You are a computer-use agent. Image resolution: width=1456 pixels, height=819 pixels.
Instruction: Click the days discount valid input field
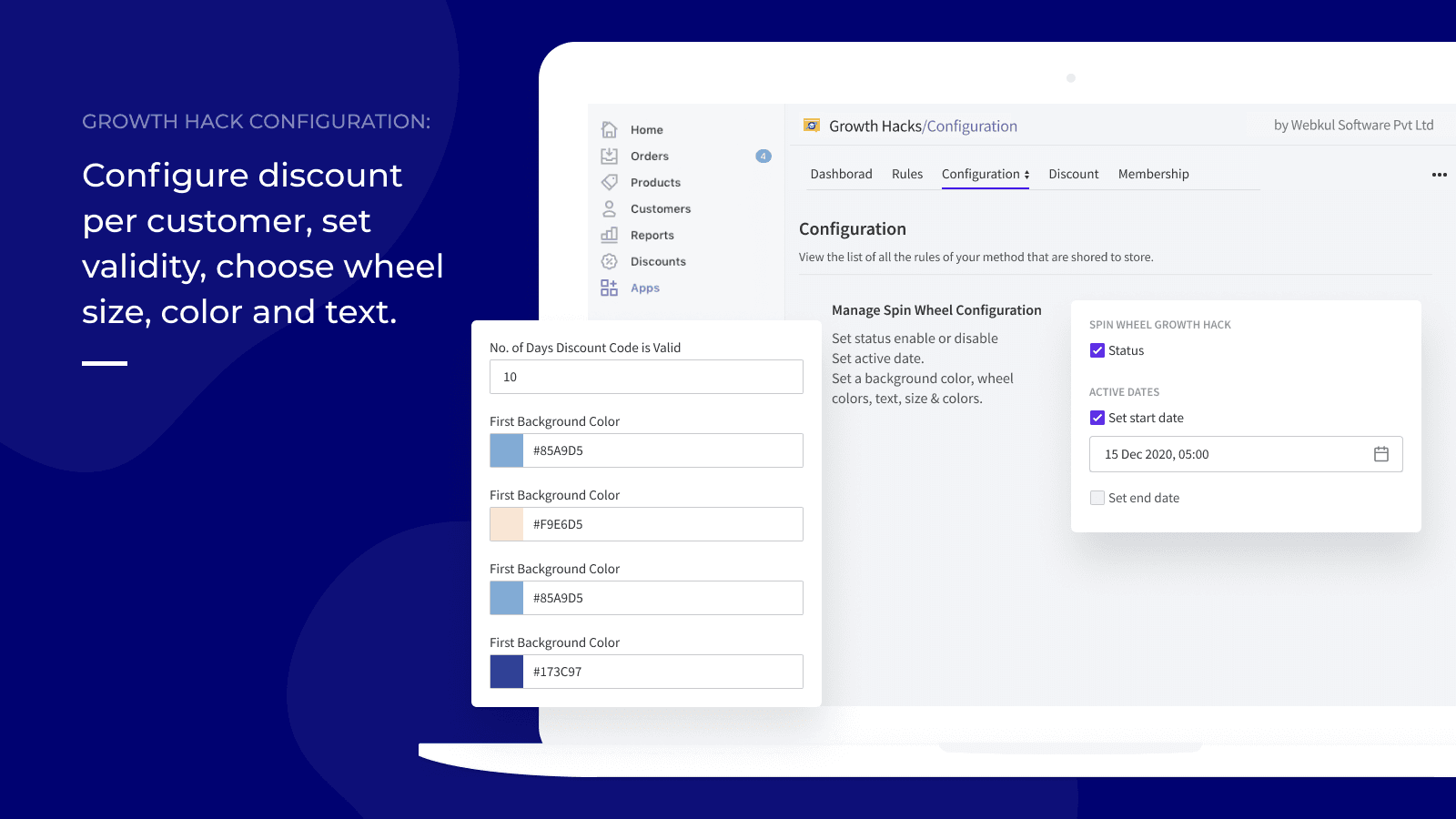click(x=646, y=377)
